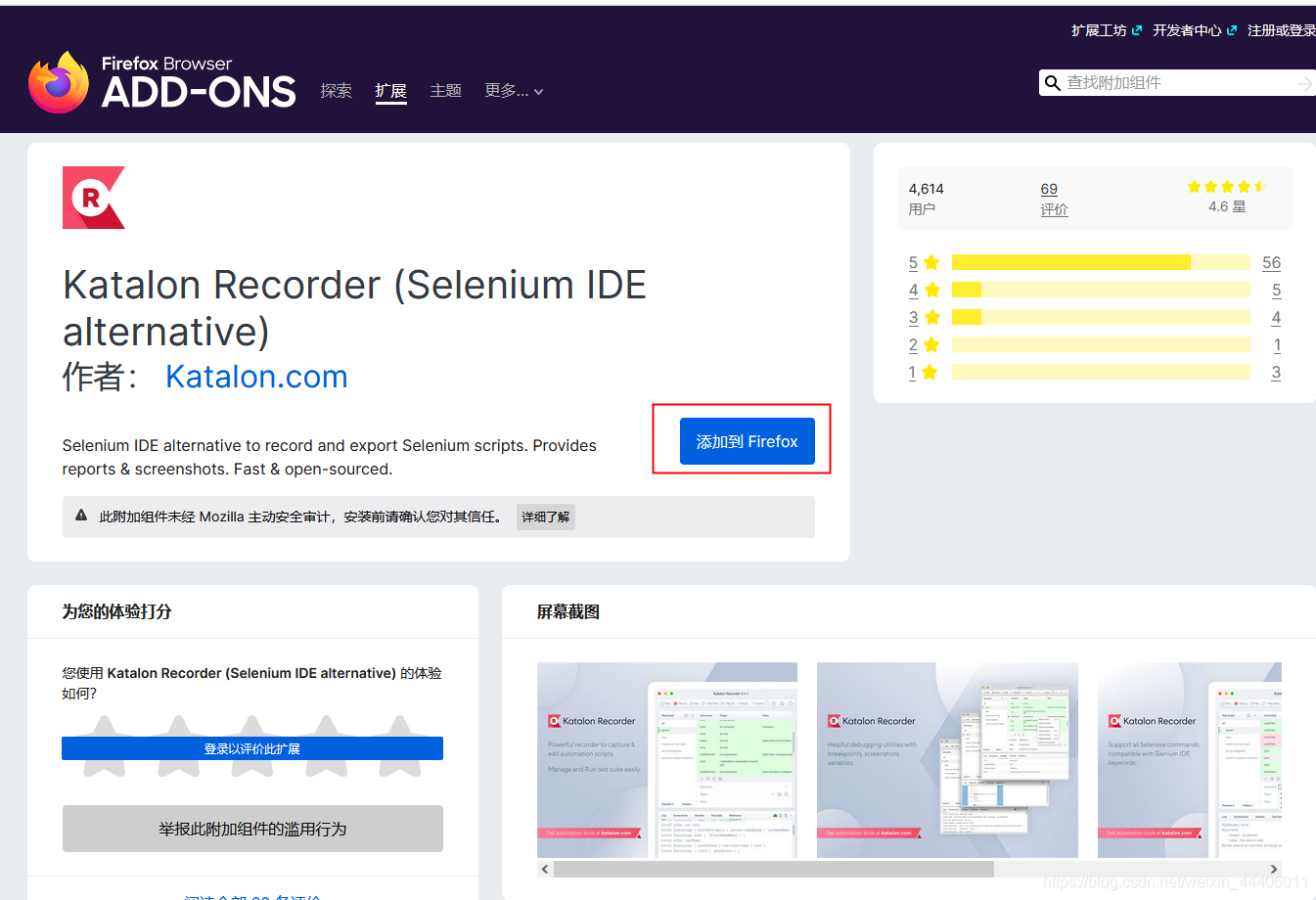Filter reviews by 4 star row

point(1094,290)
